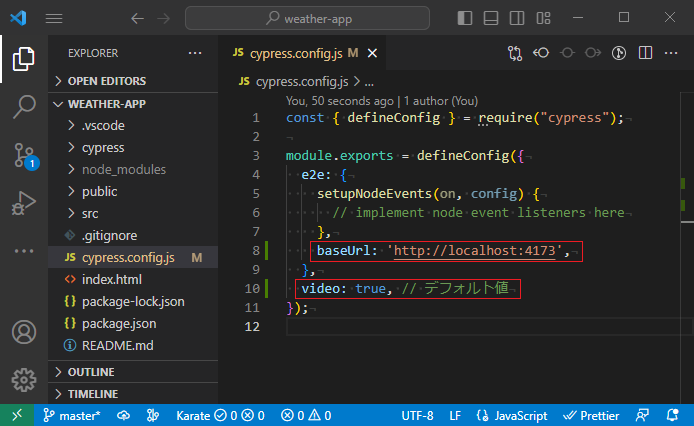Click the CodeLens 'You, 50 seconds ago' annotation

tap(339, 101)
